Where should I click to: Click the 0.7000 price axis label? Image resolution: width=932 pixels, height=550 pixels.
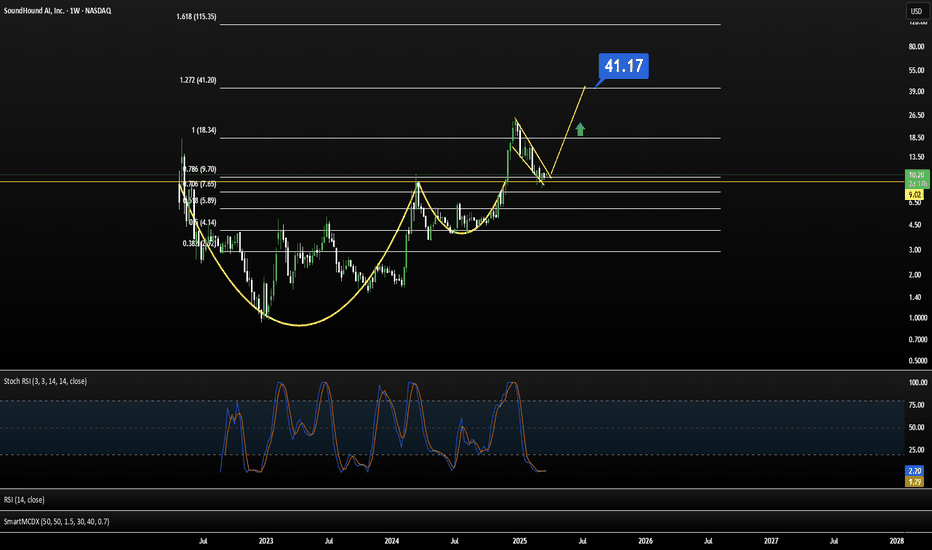(x=918, y=340)
